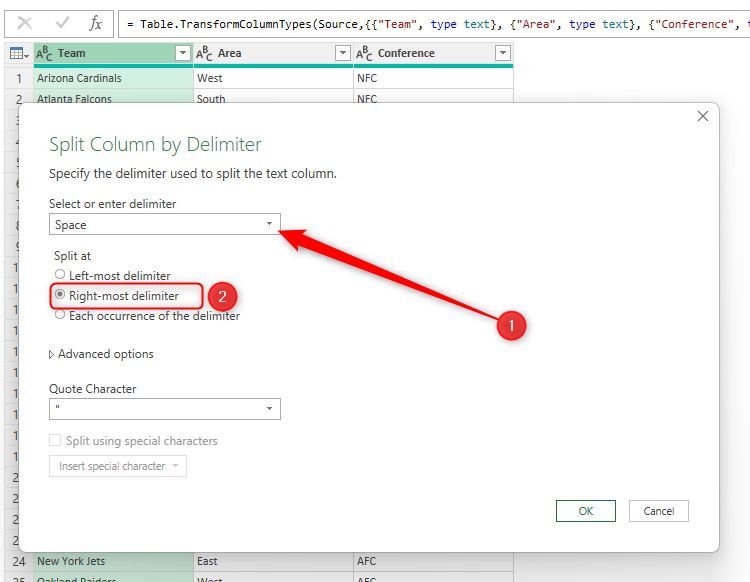Screen dimensions: 750x582
Task: Click the Area column data type icon
Action: [204, 53]
